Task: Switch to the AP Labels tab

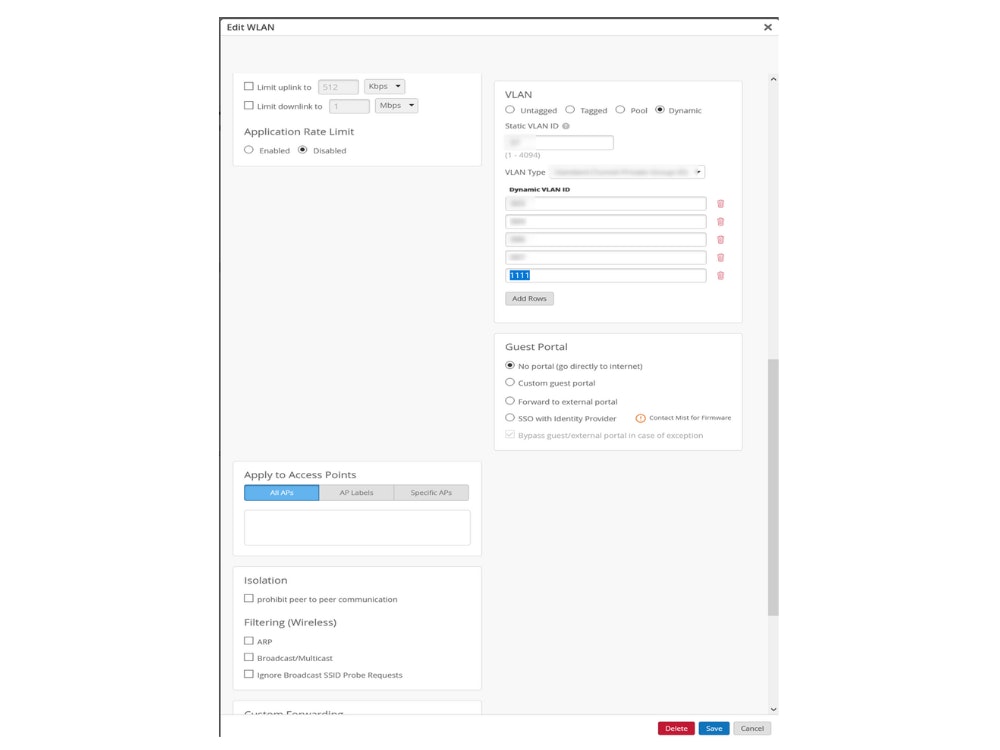Action: click(x=356, y=493)
